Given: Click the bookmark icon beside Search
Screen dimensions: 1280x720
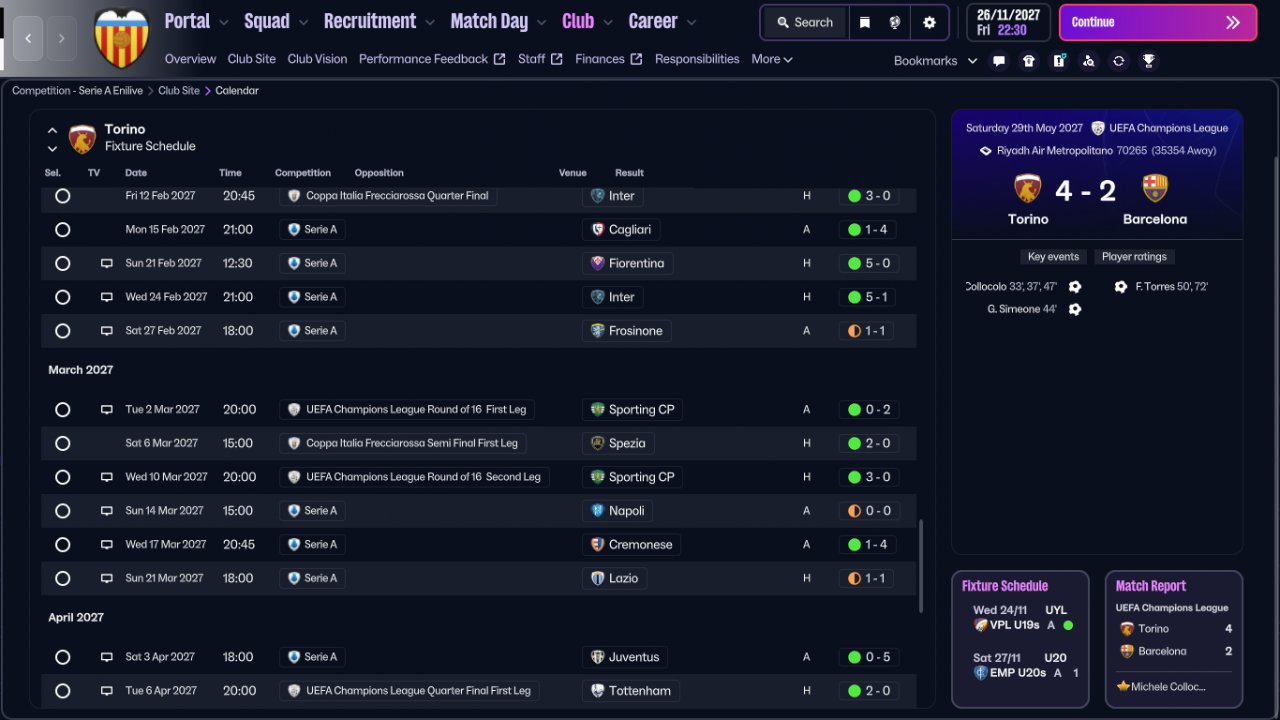Looking at the screenshot, I should click(865, 22).
